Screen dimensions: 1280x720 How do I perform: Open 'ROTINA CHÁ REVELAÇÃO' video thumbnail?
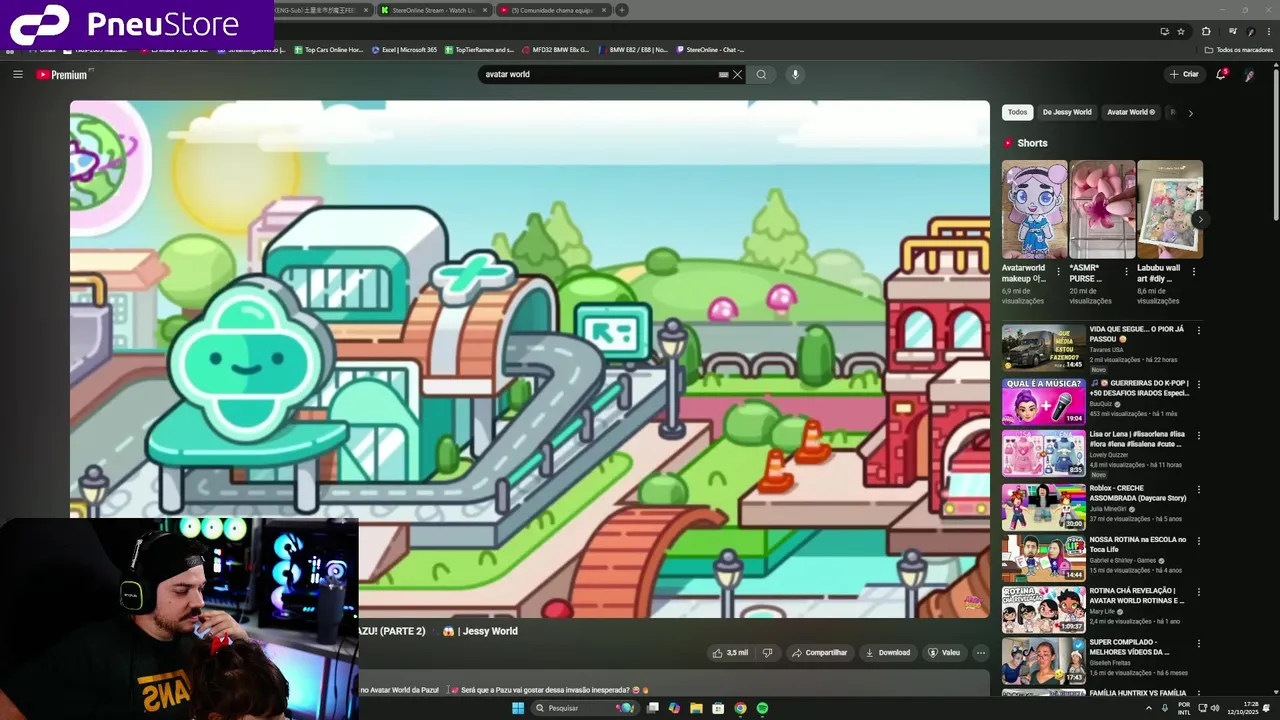(x=1044, y=609)
